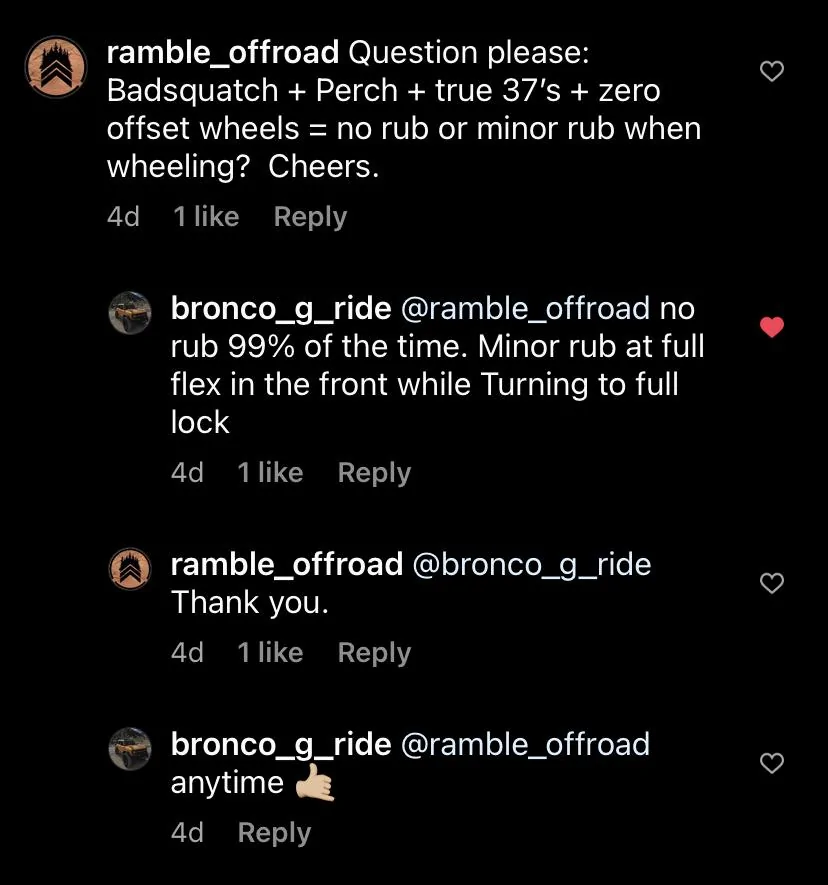Open bronco_g_ride username on 'no rub' reply

pos(281,310)
